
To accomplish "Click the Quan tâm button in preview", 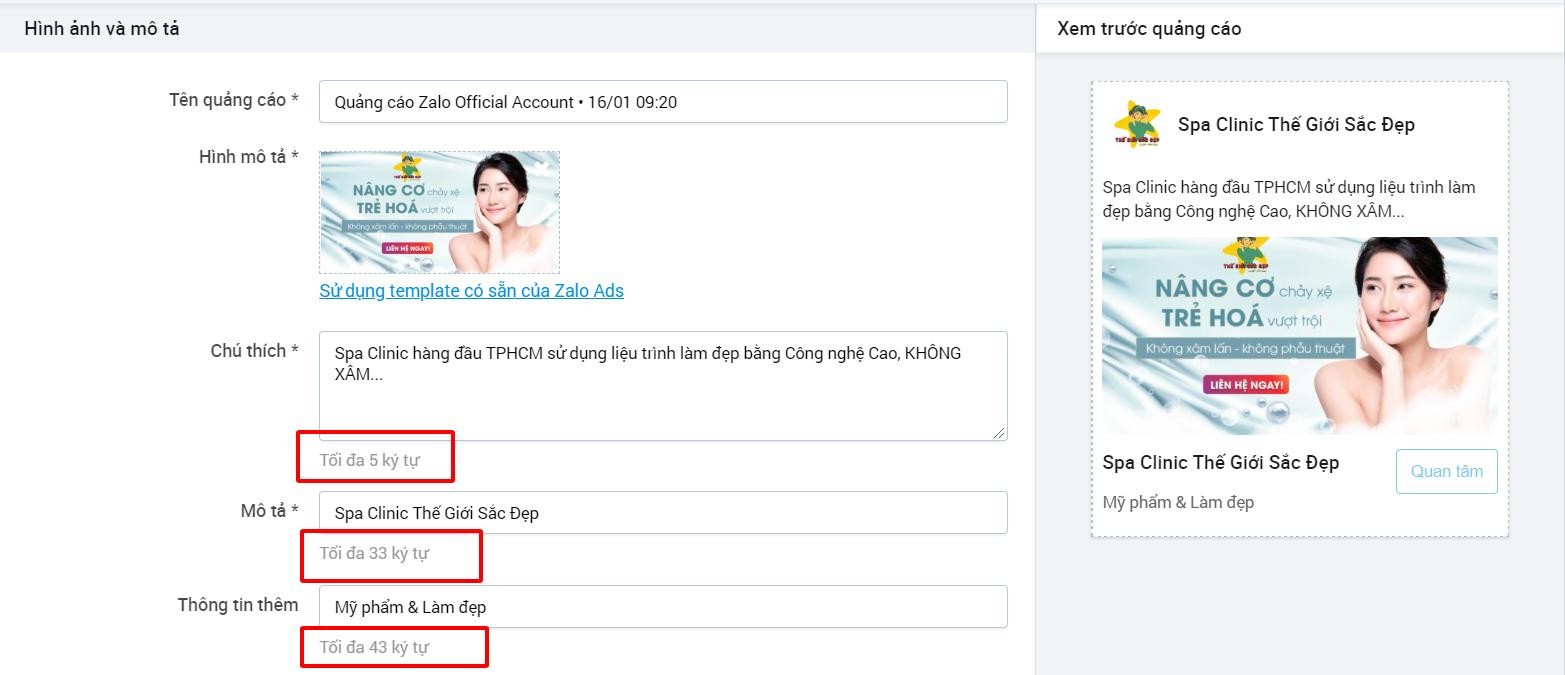I will tap(1446, 471).
